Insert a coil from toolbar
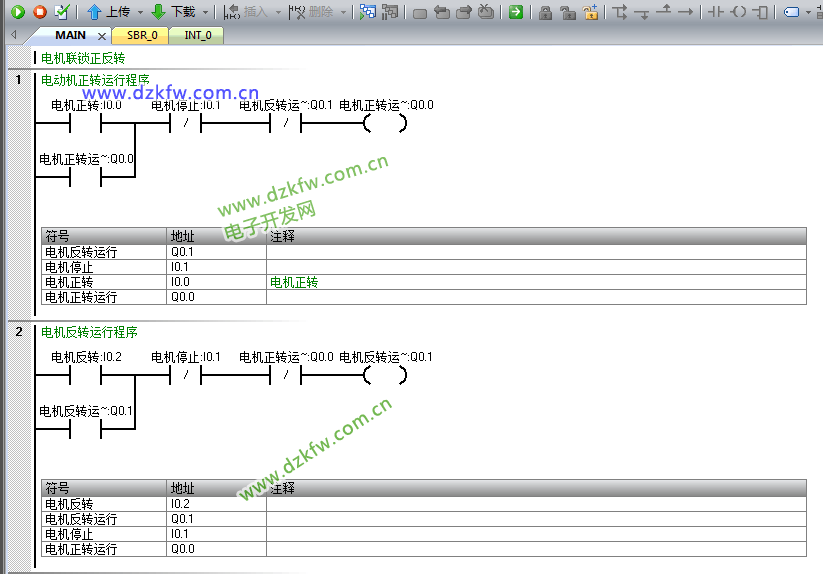823x574 pixels. point(738,12)
